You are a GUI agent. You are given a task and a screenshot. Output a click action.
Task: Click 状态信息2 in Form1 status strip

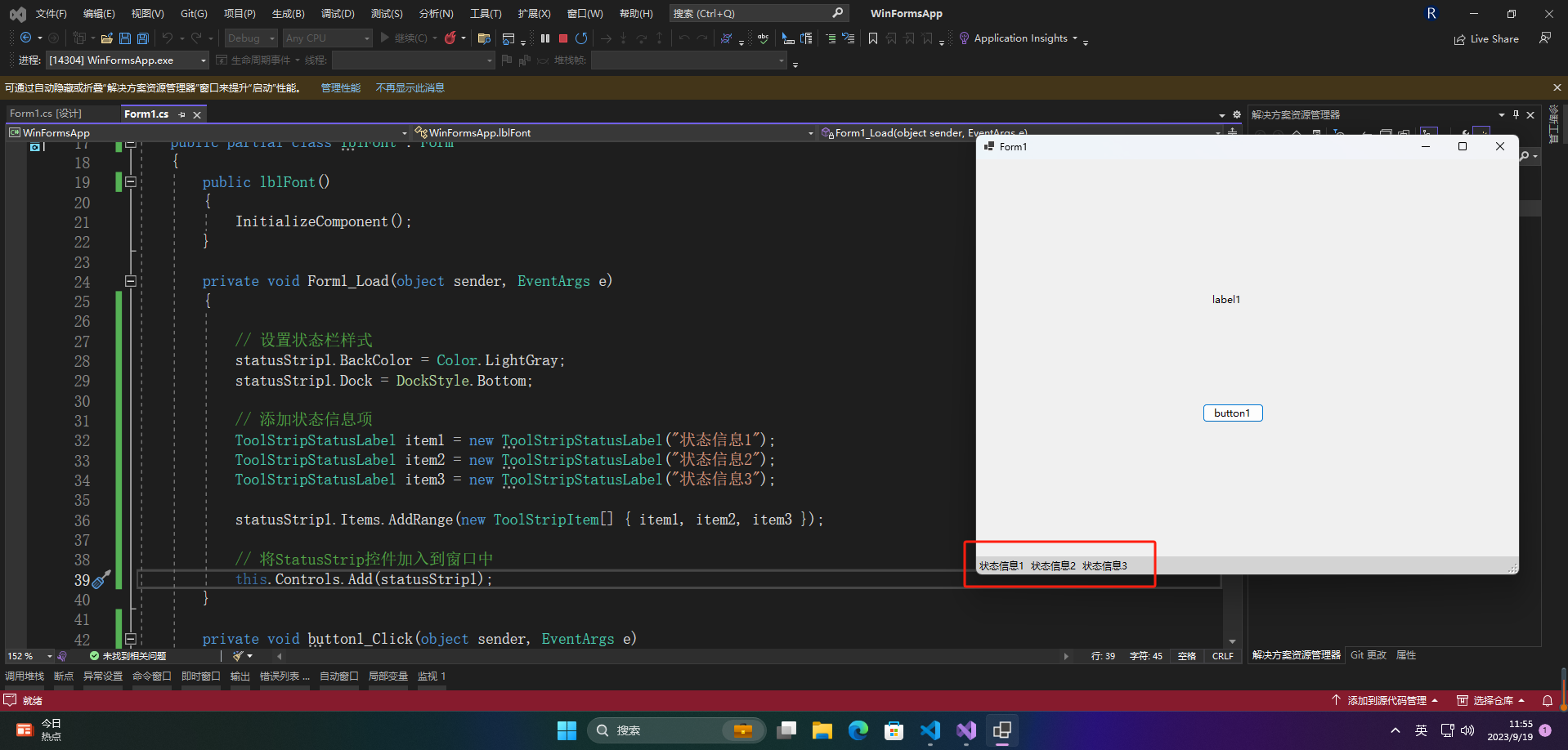(1053, 566)
